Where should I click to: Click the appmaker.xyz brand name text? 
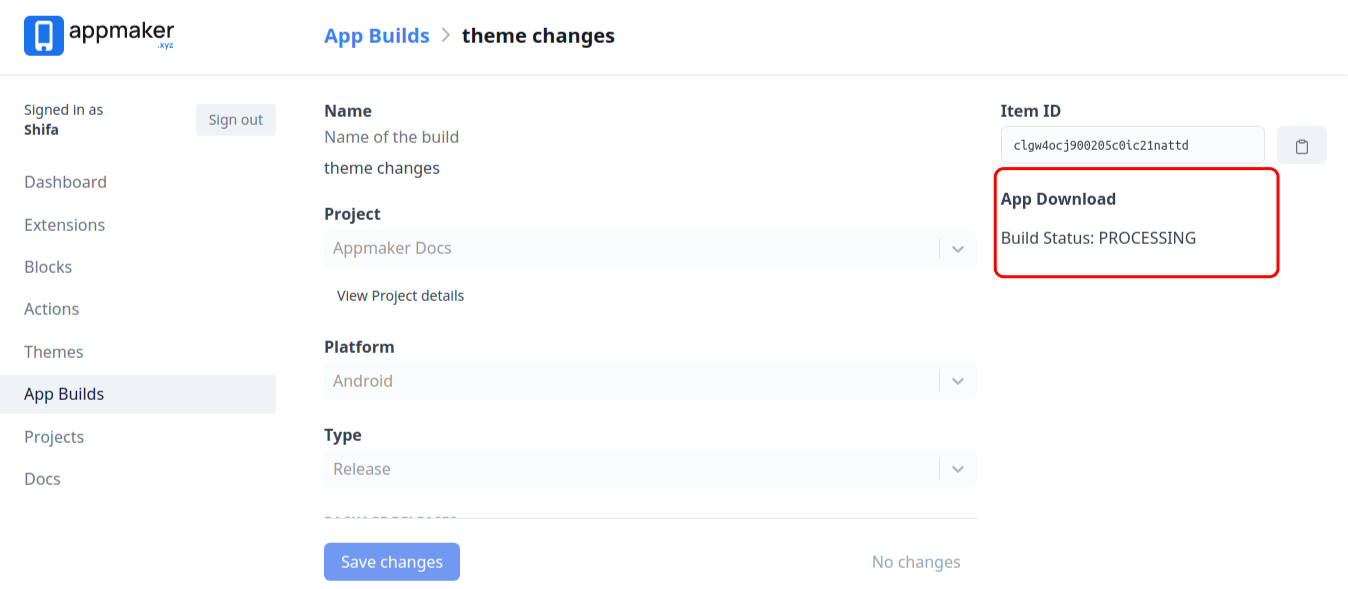click(121, 35)
